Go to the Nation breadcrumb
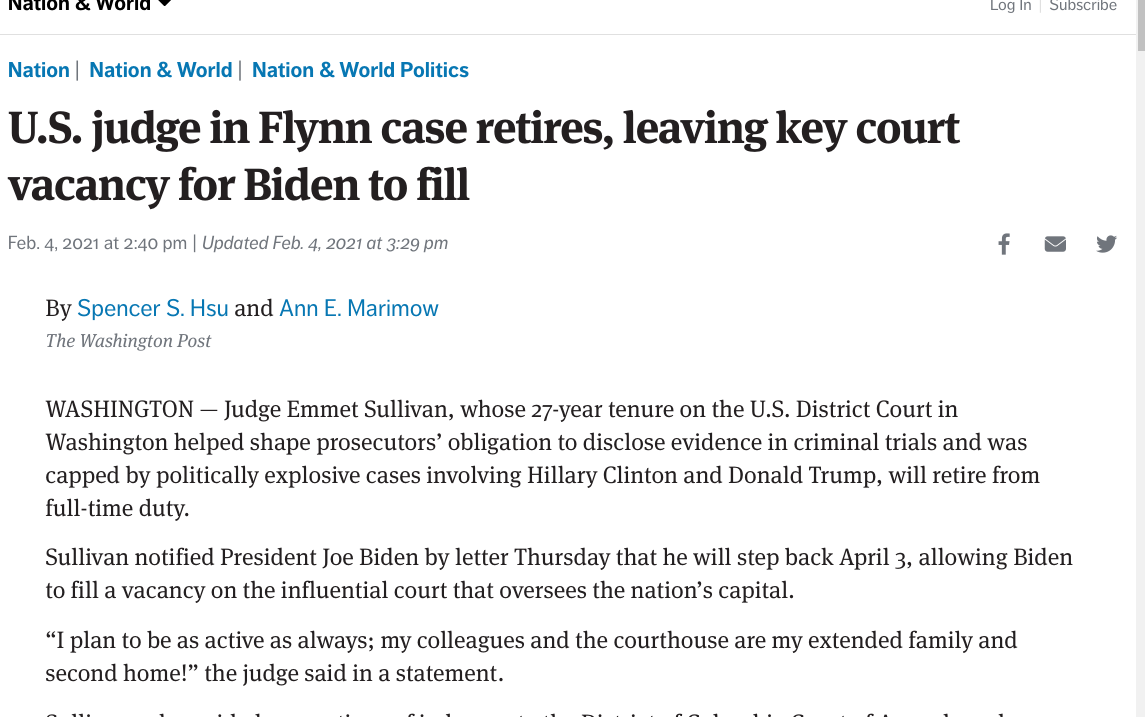The image size is (1145, 717). [39, 70]
